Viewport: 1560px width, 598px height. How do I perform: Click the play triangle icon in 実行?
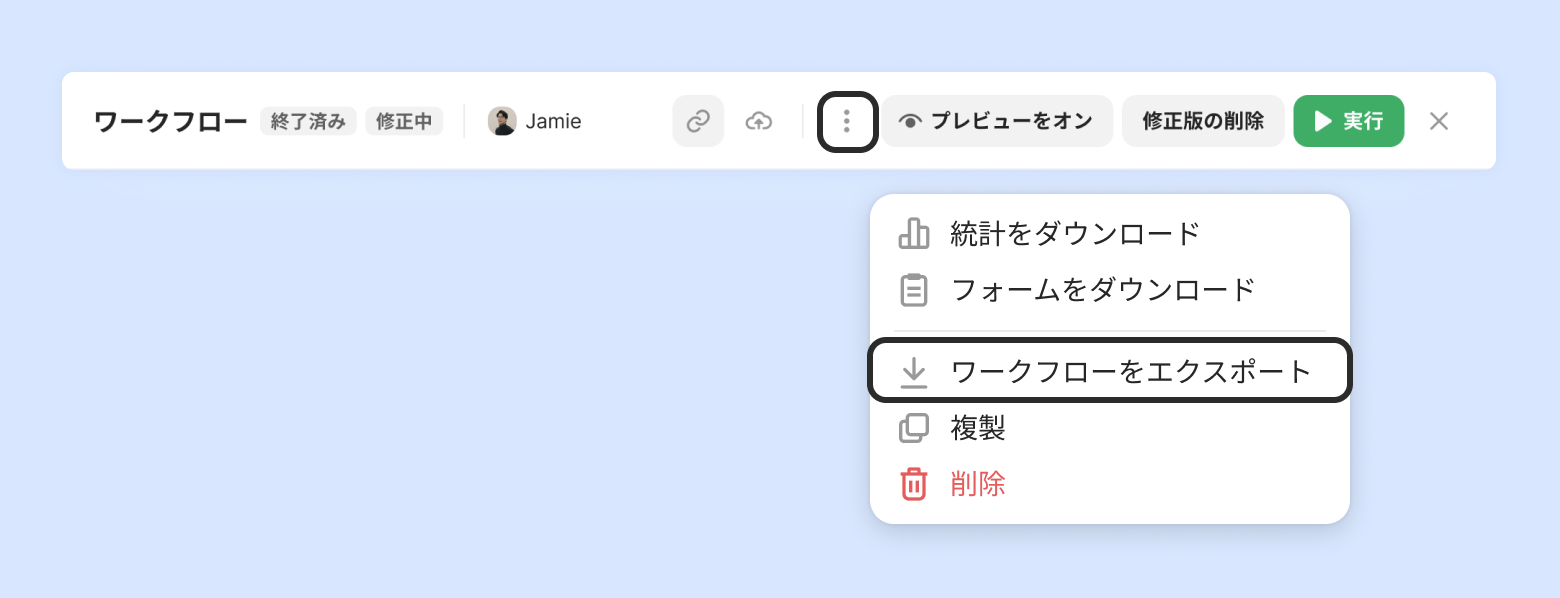1323,121
